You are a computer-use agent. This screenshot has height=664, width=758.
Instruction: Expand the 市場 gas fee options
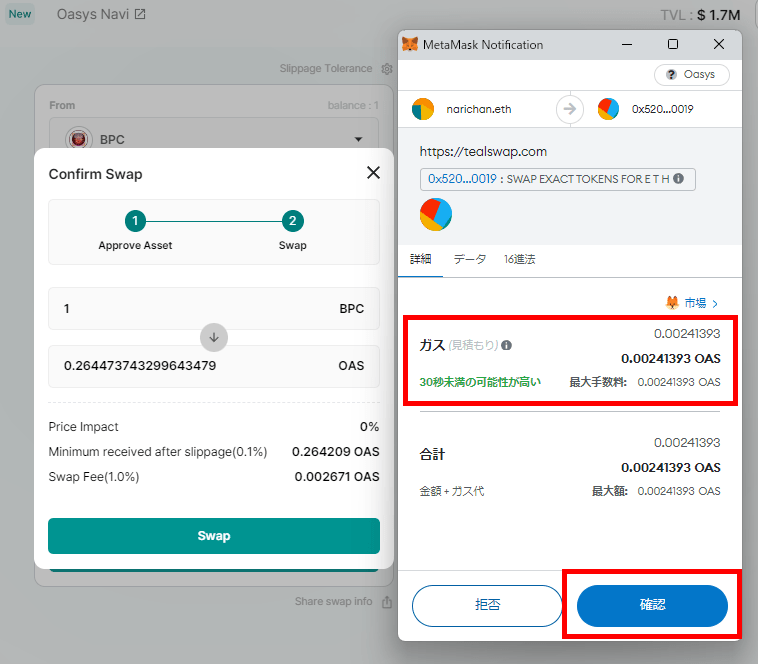pyautogui.click(x=693, y=302)
